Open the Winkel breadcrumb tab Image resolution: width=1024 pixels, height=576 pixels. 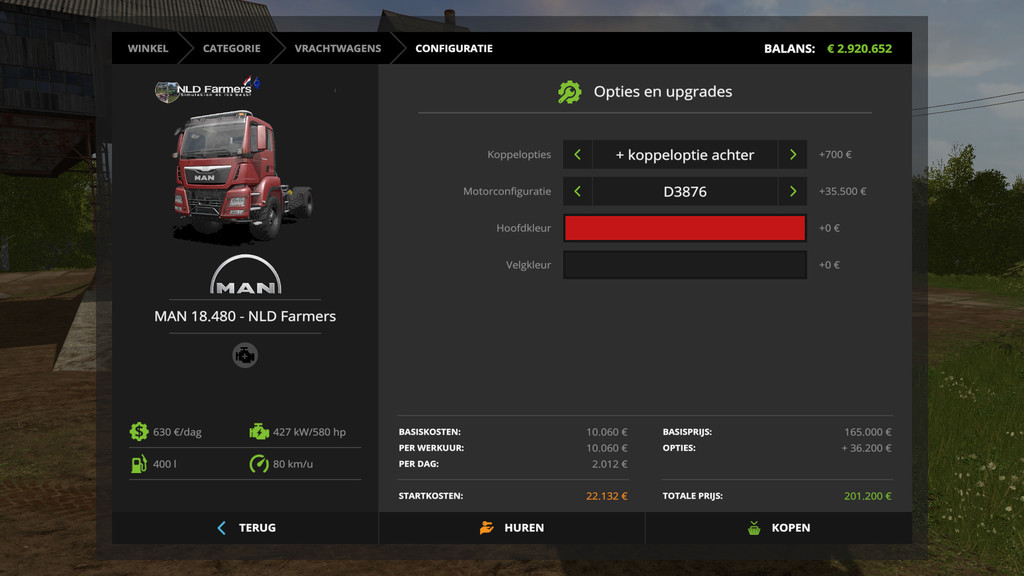coord(147,48)
